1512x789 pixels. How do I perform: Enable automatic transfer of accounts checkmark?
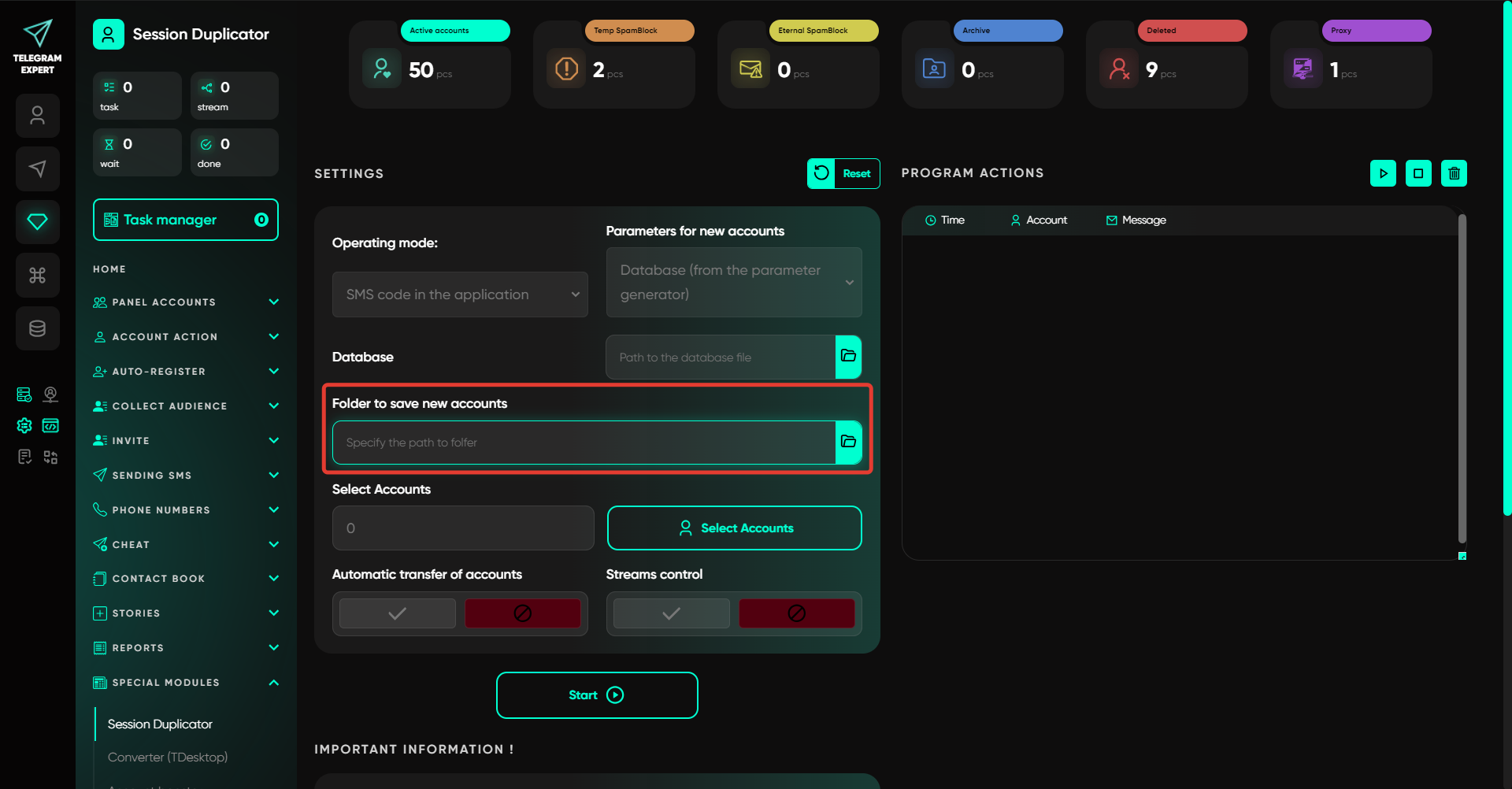(x=398, y=613)
